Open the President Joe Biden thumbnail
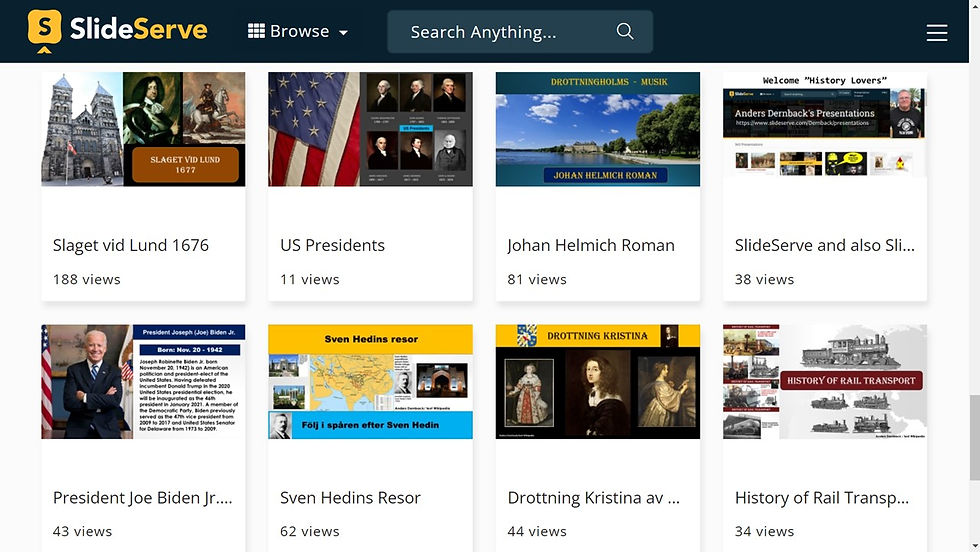980x552 pixels. [x=143, y=381]
